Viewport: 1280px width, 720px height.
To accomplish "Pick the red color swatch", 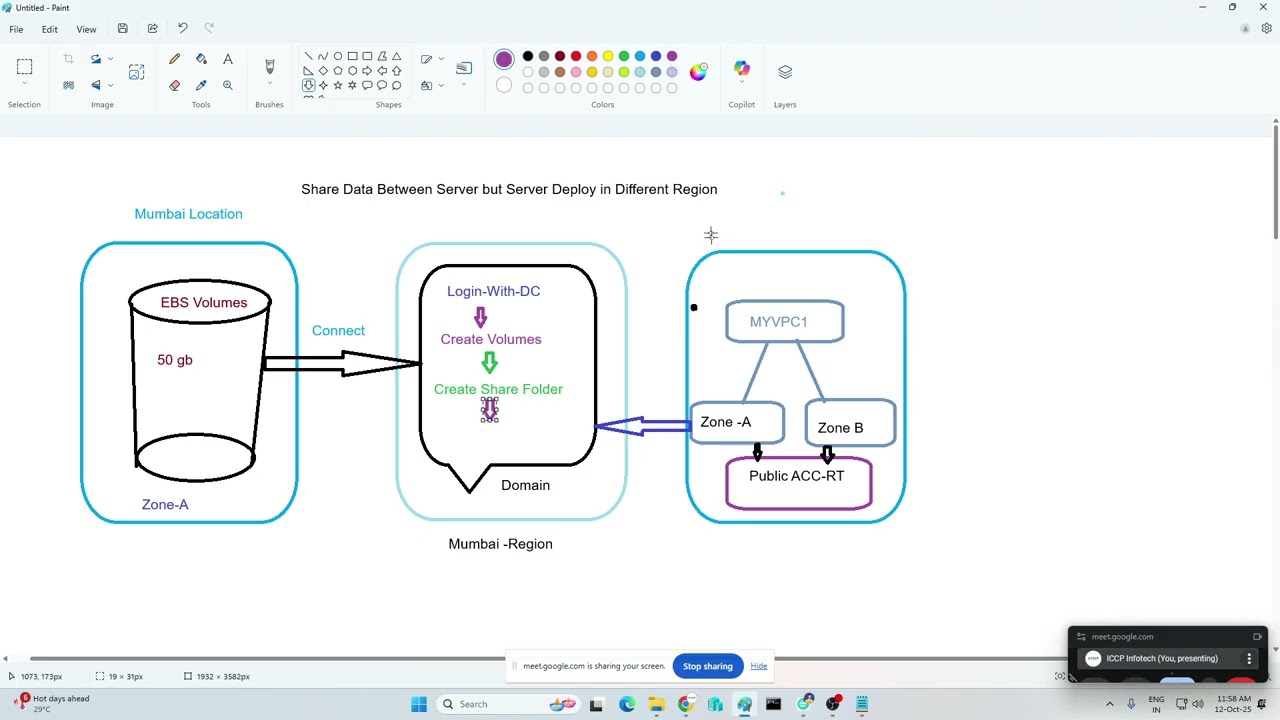I will [x=576, y=56].
